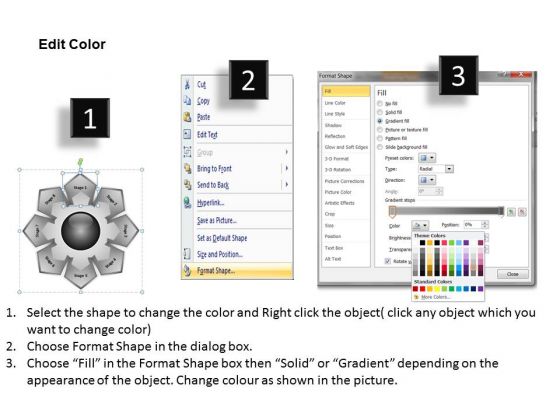The width and height of the screenshot is (560, 420).
Task: Click the remove gradient stop icon
Action: (522, 212)
